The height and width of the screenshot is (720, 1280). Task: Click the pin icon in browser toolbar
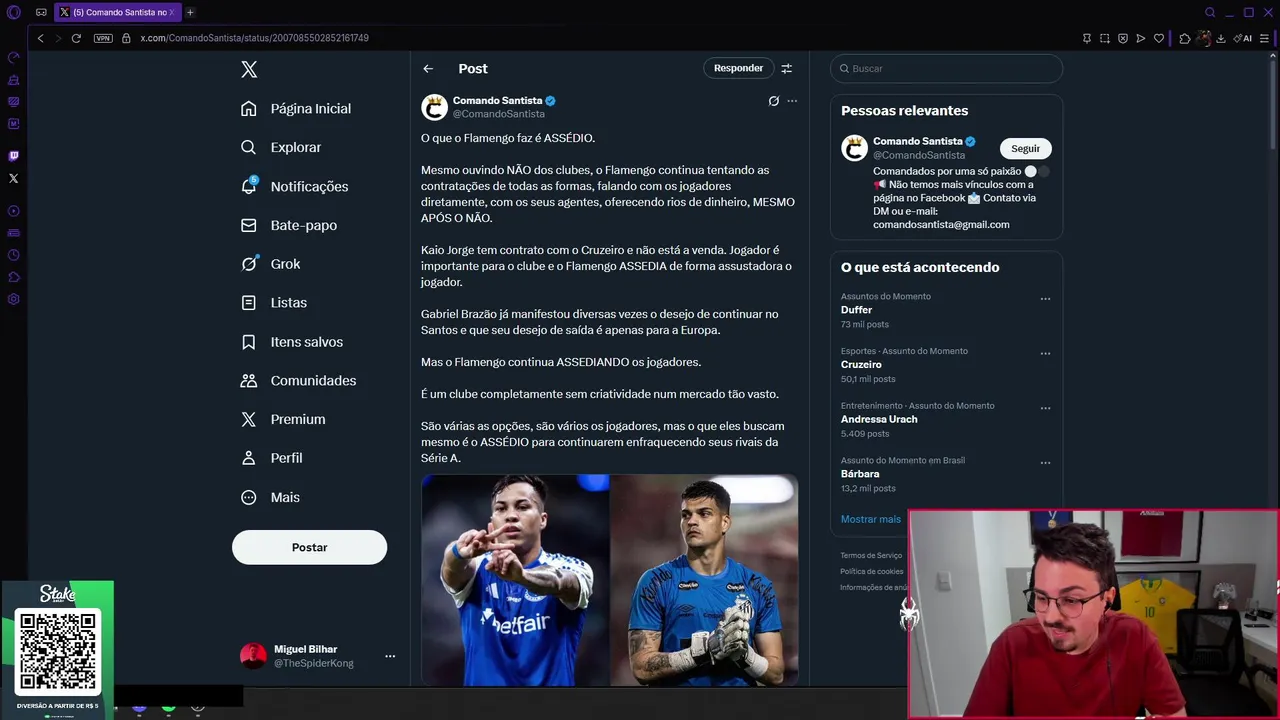tap(1087, 38)
